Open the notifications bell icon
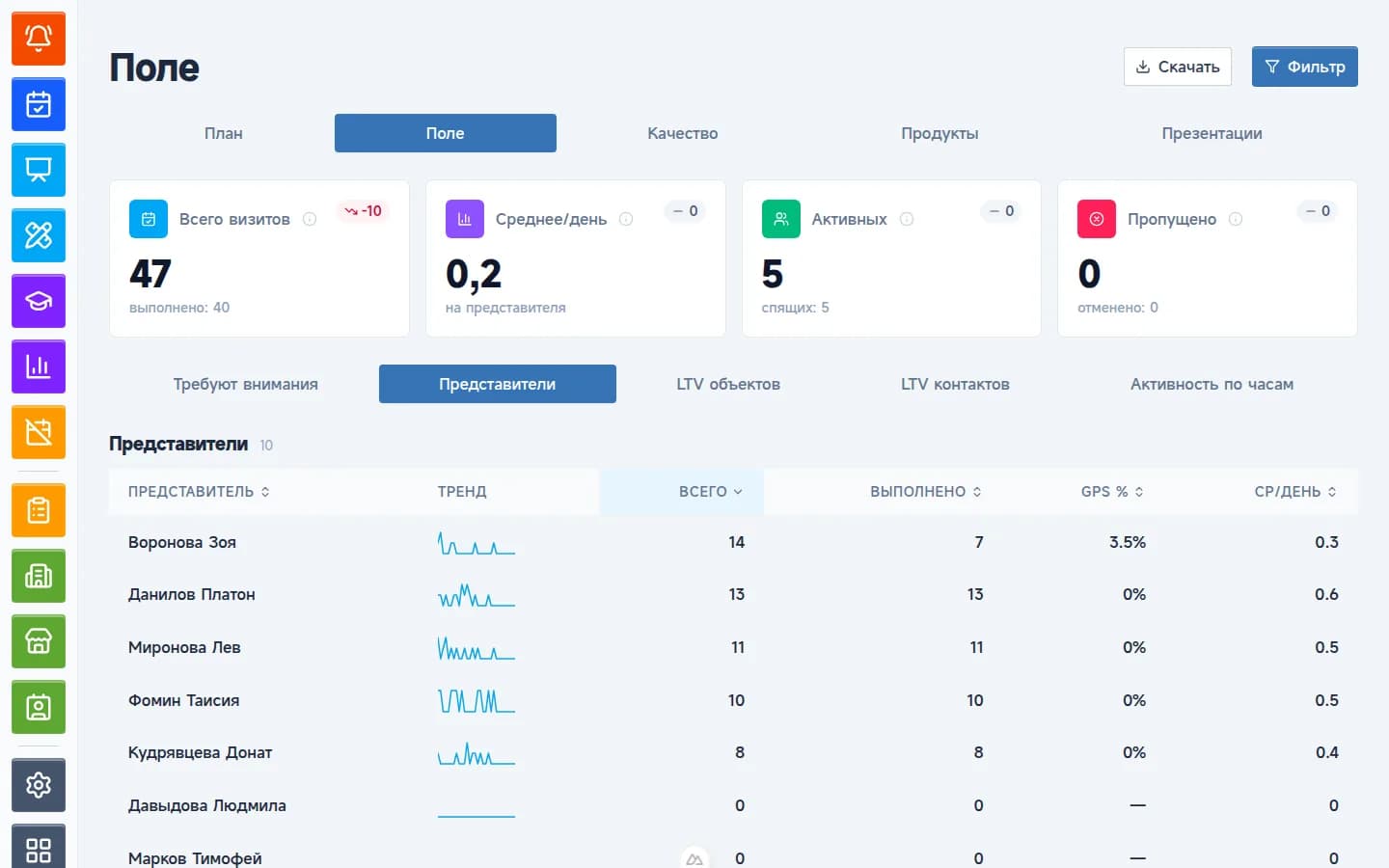This screenshot has width=1389, height=868. (39, 39)
